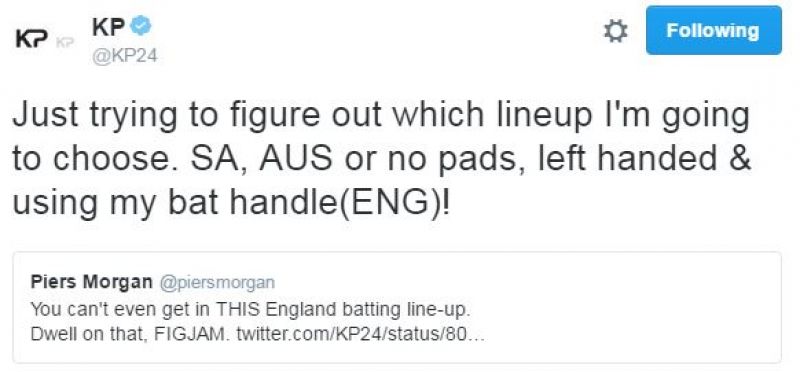Click the @piersmorgan handle
Screen dimensions: 800x372
(218, 282)
